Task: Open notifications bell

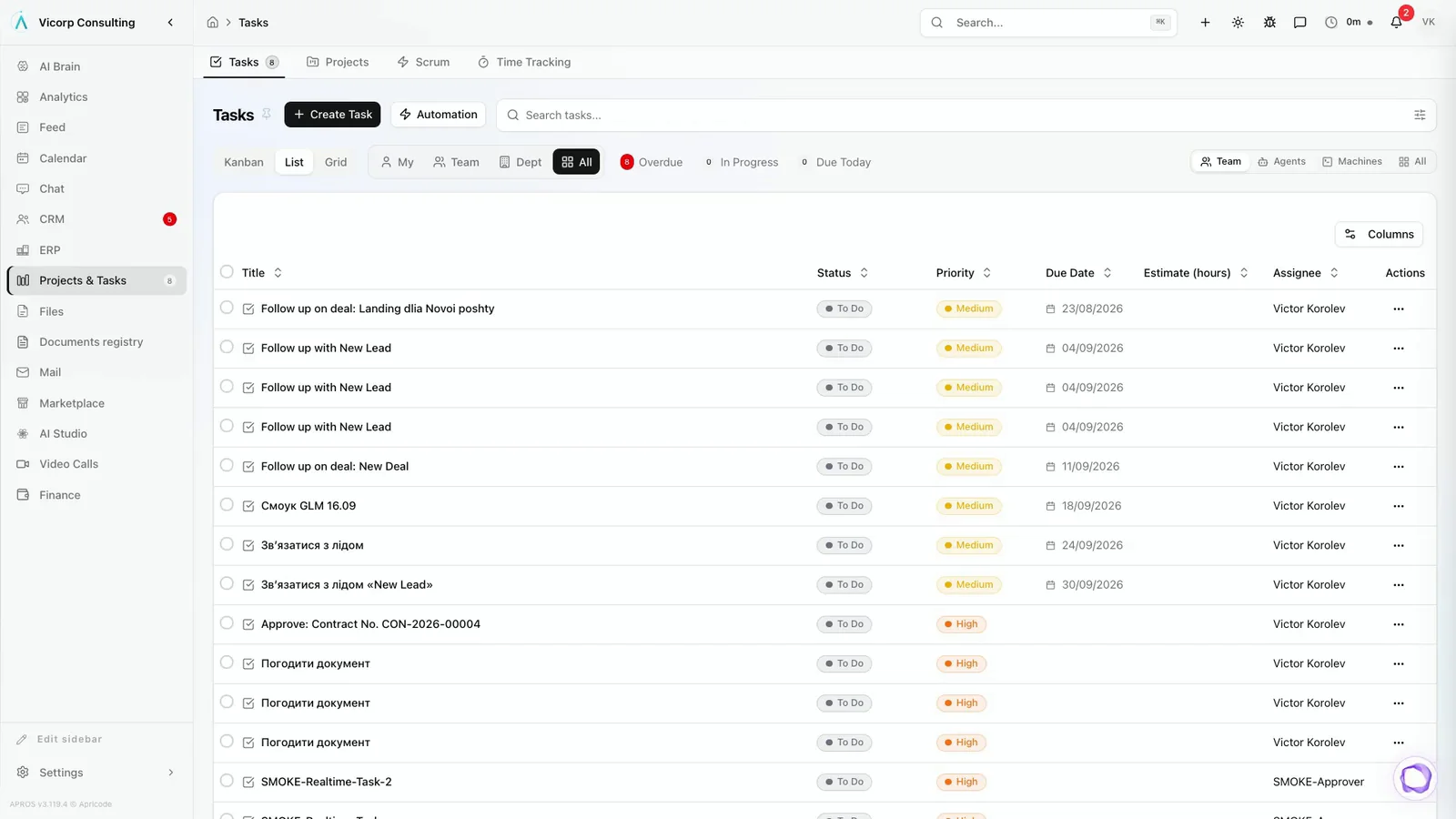Action: 1396,23
